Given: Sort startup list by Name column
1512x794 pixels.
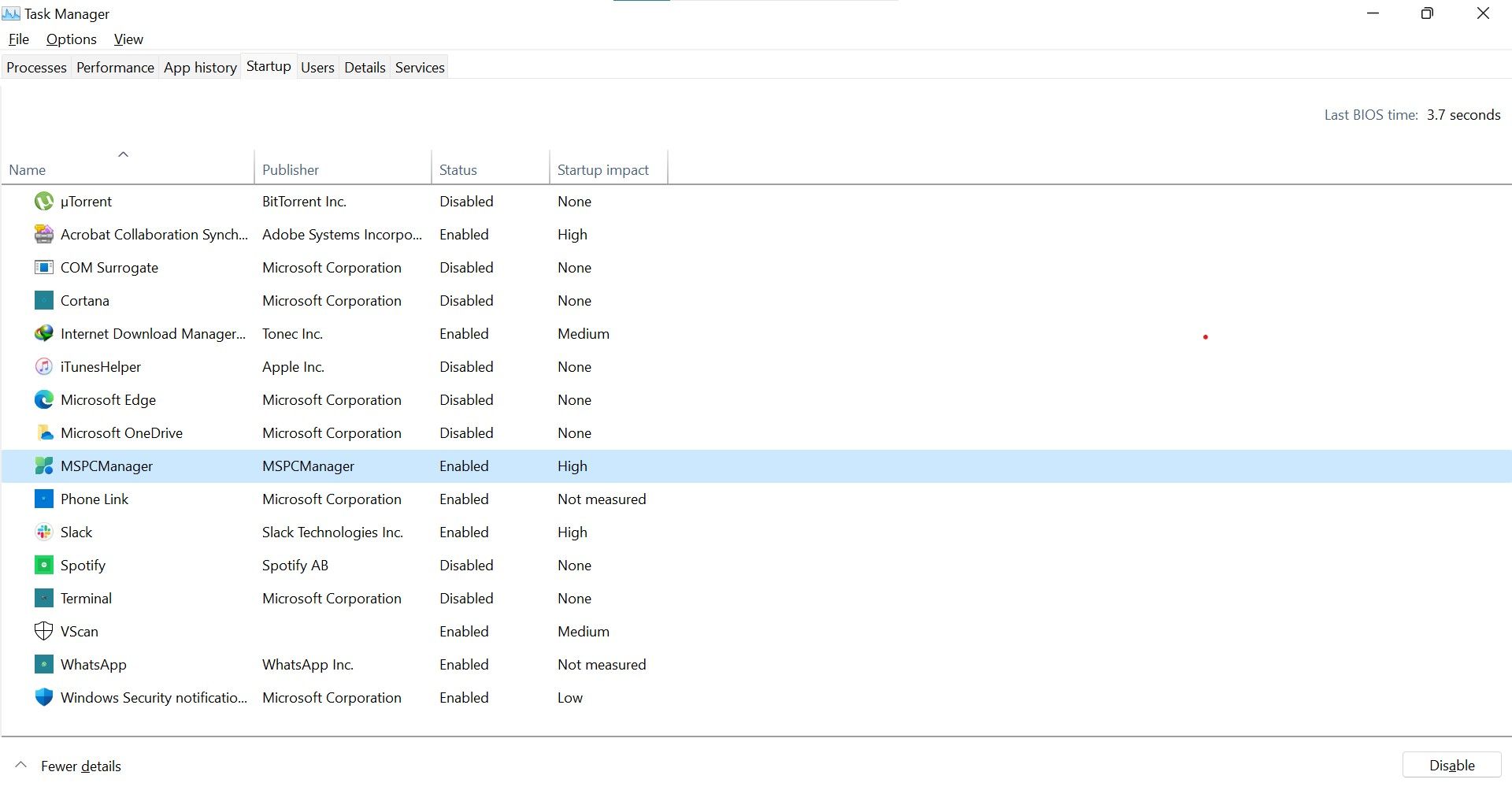Looking at the screenshot, I should coord(128,167).
